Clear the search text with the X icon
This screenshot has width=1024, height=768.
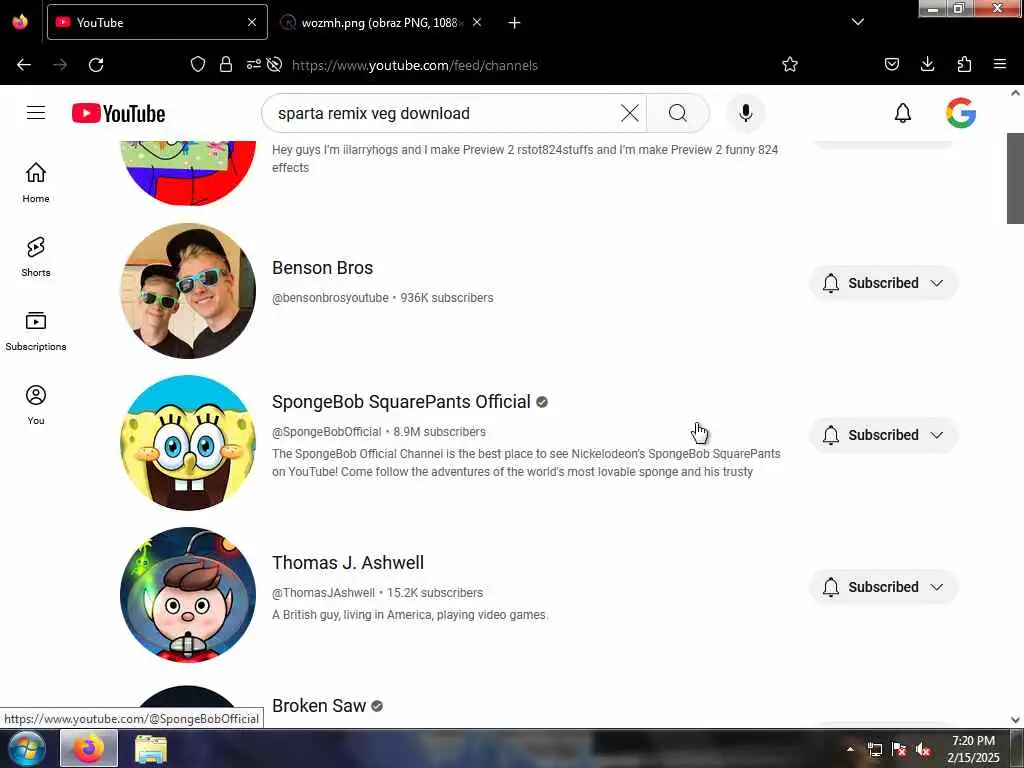coord(630,113)
